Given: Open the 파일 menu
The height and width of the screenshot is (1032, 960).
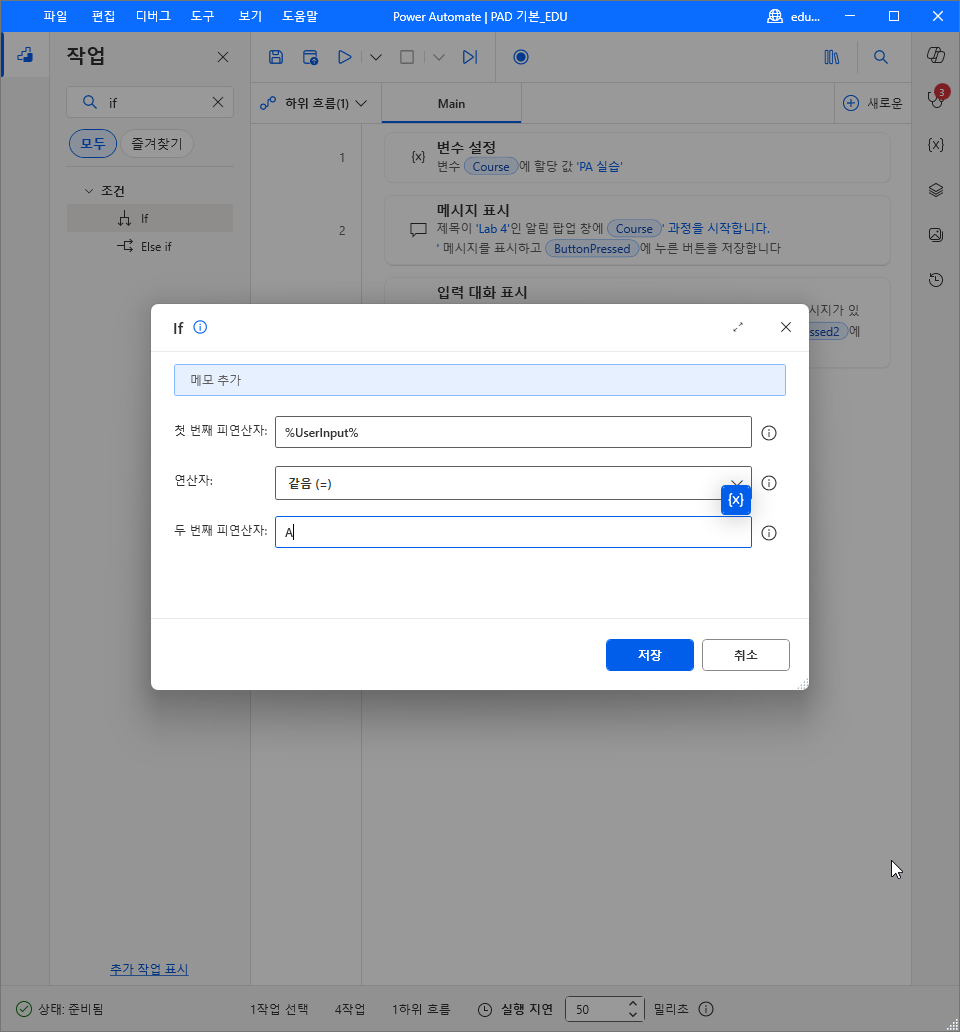Looking at the screenshot, I should (55, 16).
